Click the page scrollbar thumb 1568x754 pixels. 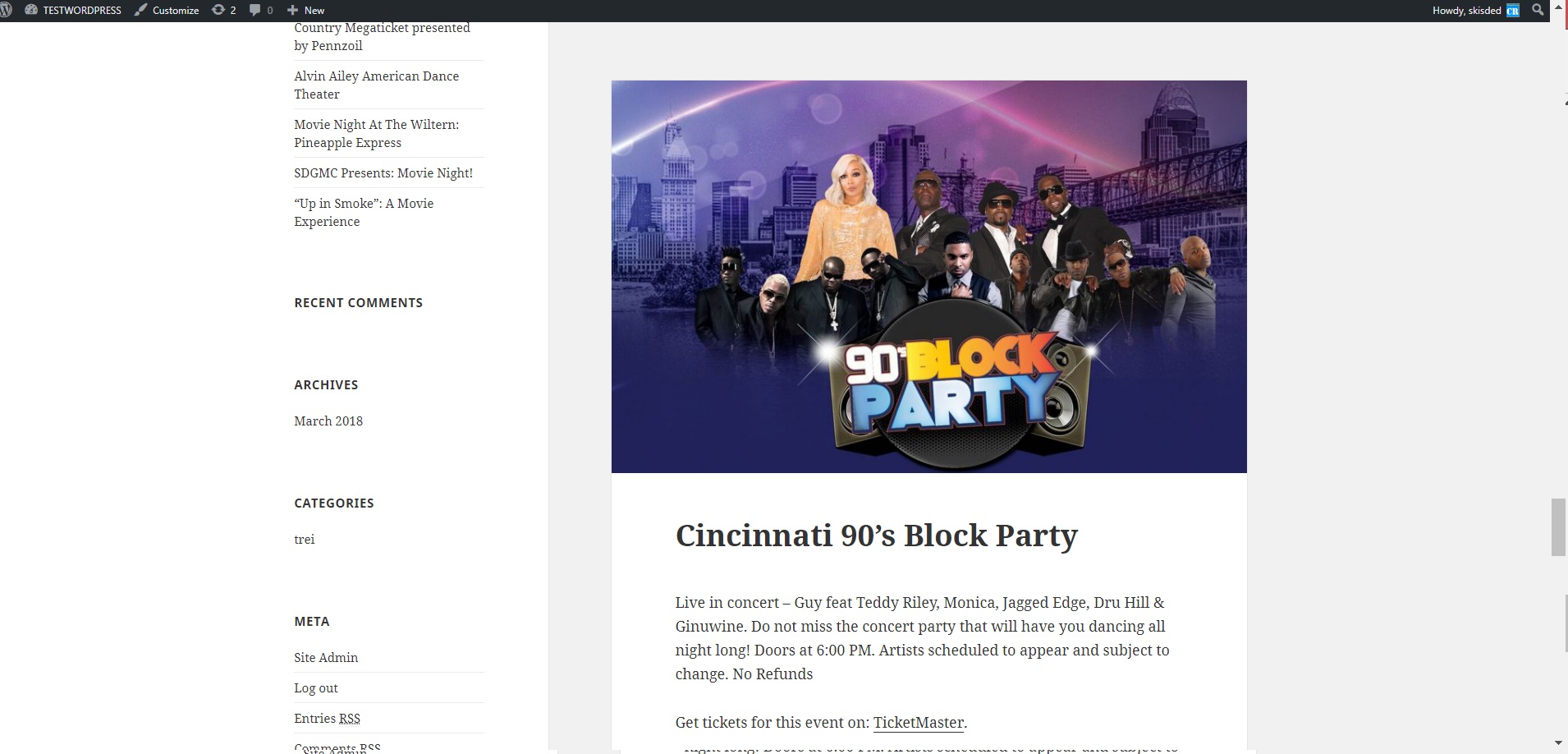(x=1558, y=526)
